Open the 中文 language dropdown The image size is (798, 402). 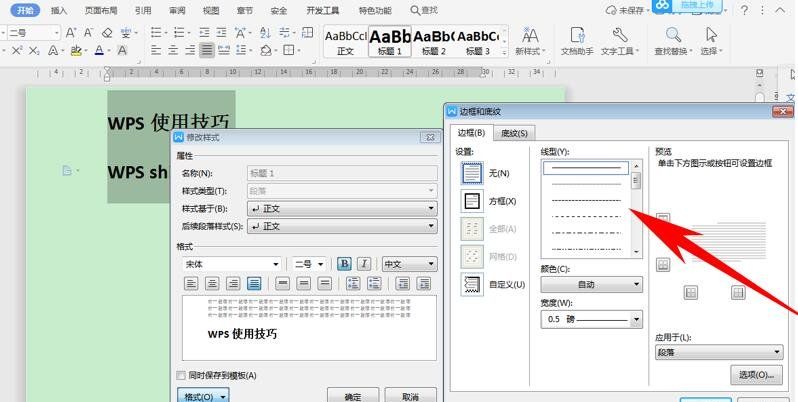tap(410, 264)
